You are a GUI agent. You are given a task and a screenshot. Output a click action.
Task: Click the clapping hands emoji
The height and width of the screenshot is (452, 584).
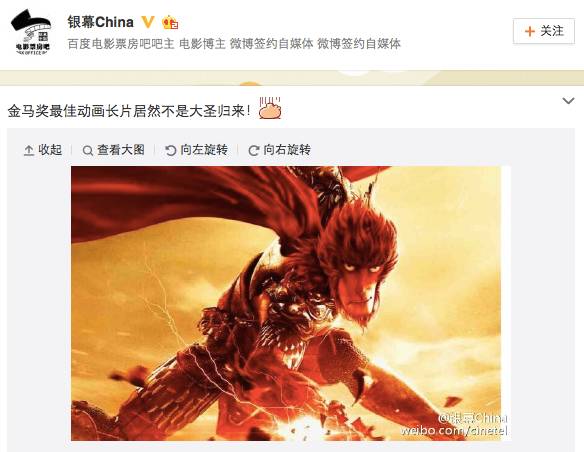270,108
